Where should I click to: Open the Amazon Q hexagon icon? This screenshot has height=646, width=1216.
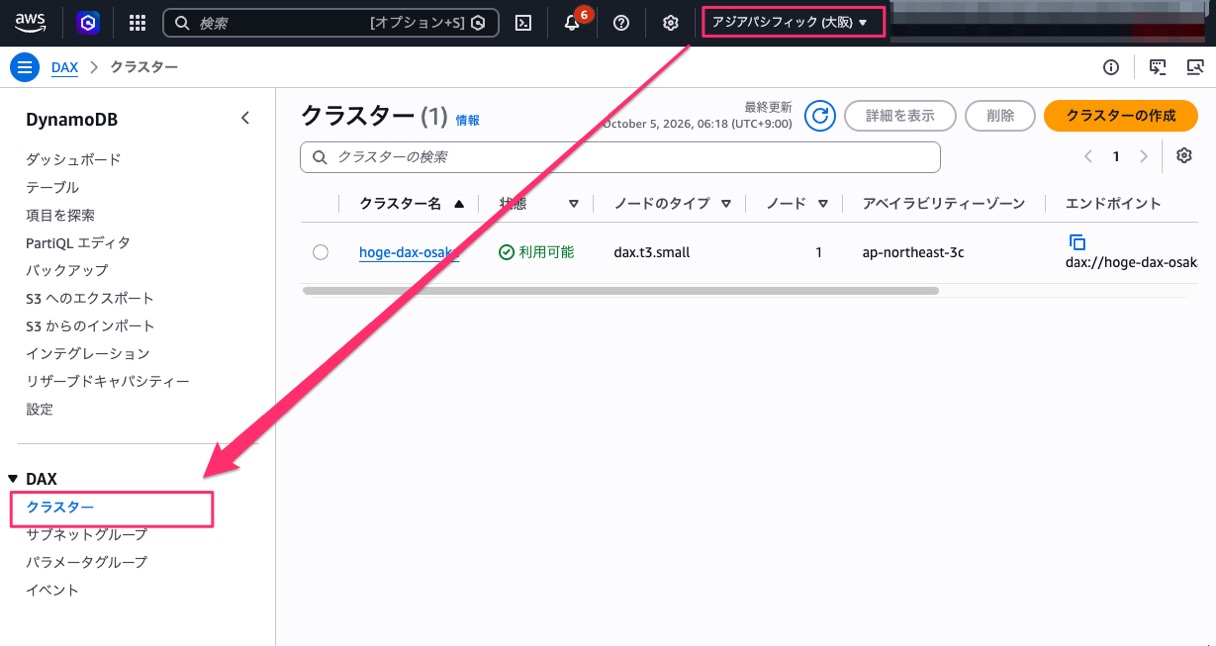[x=88, y=22]
